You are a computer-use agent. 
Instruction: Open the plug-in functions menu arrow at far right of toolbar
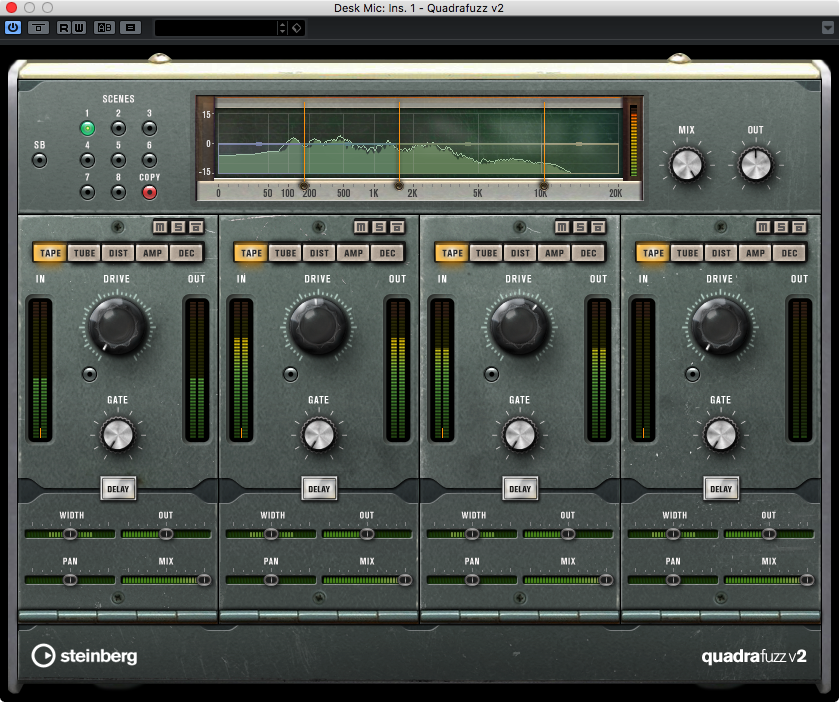click(828, 27)
